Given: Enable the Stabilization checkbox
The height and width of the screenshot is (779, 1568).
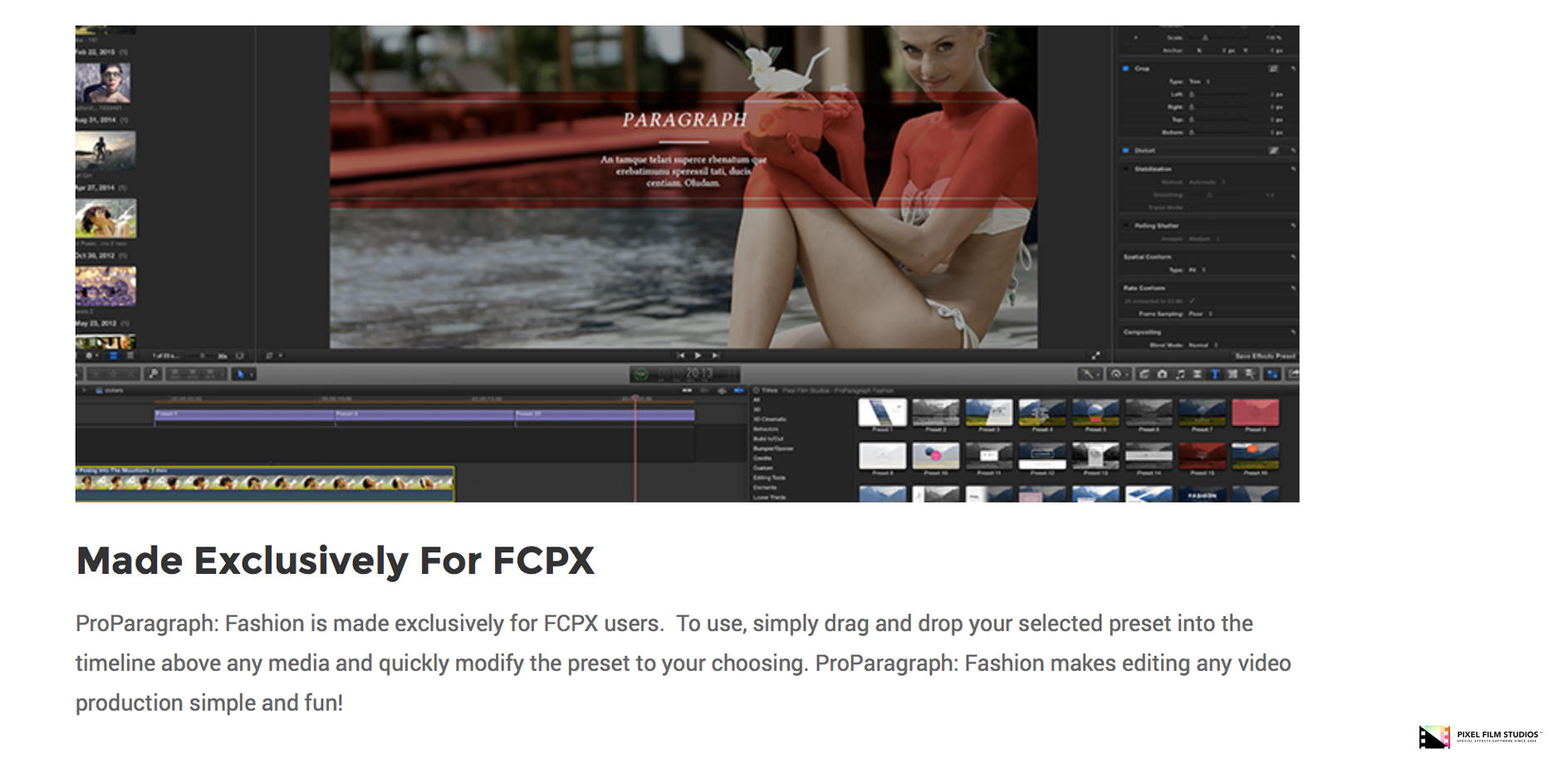Looking at the screenshot, I should (x=1126, y=169).
